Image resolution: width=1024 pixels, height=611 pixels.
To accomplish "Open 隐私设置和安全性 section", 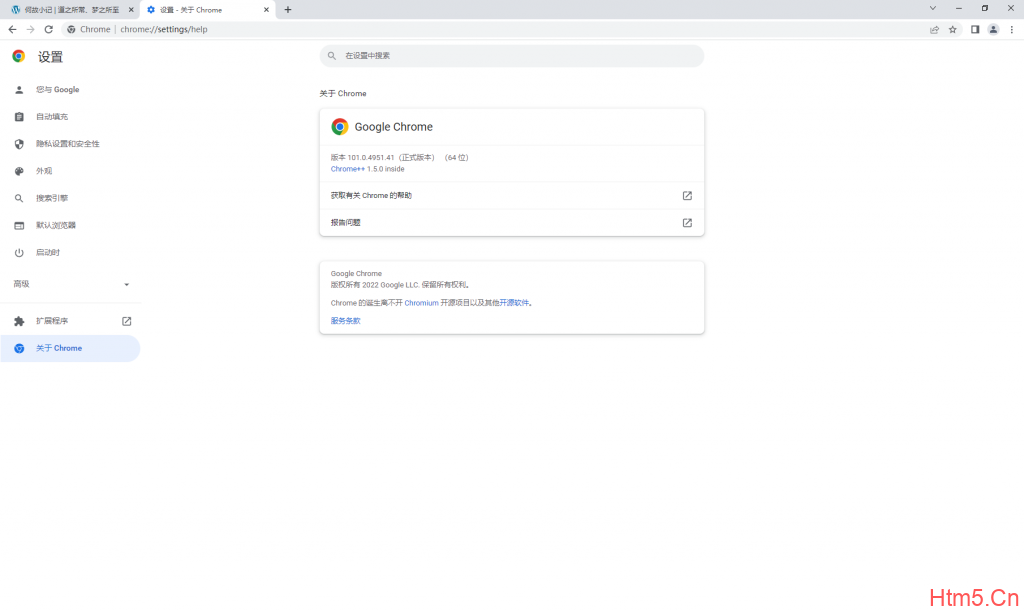I will pyautogui.click(x=70, y=144).
